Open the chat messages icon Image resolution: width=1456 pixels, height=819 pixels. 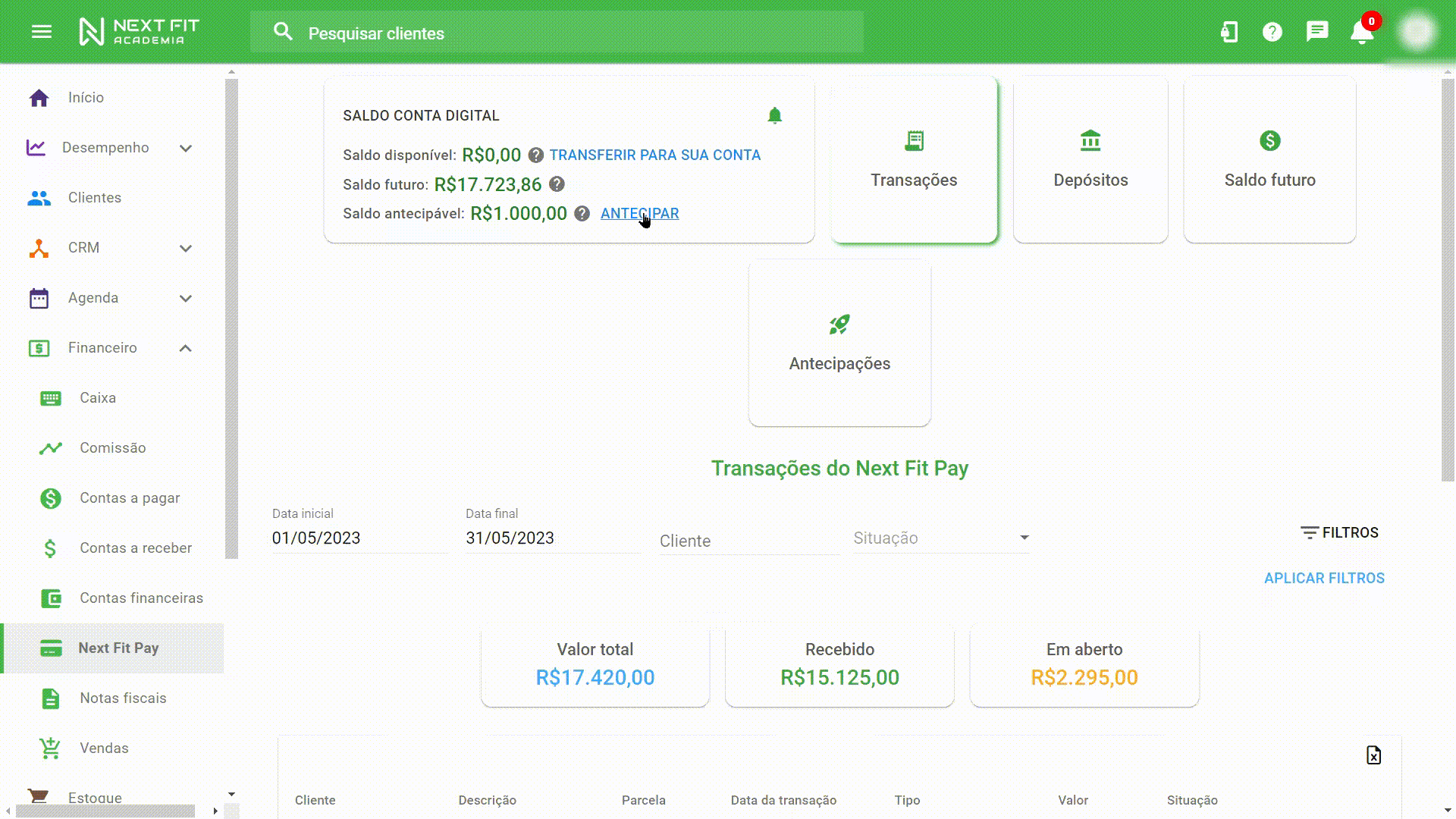tap(1317, 32)
